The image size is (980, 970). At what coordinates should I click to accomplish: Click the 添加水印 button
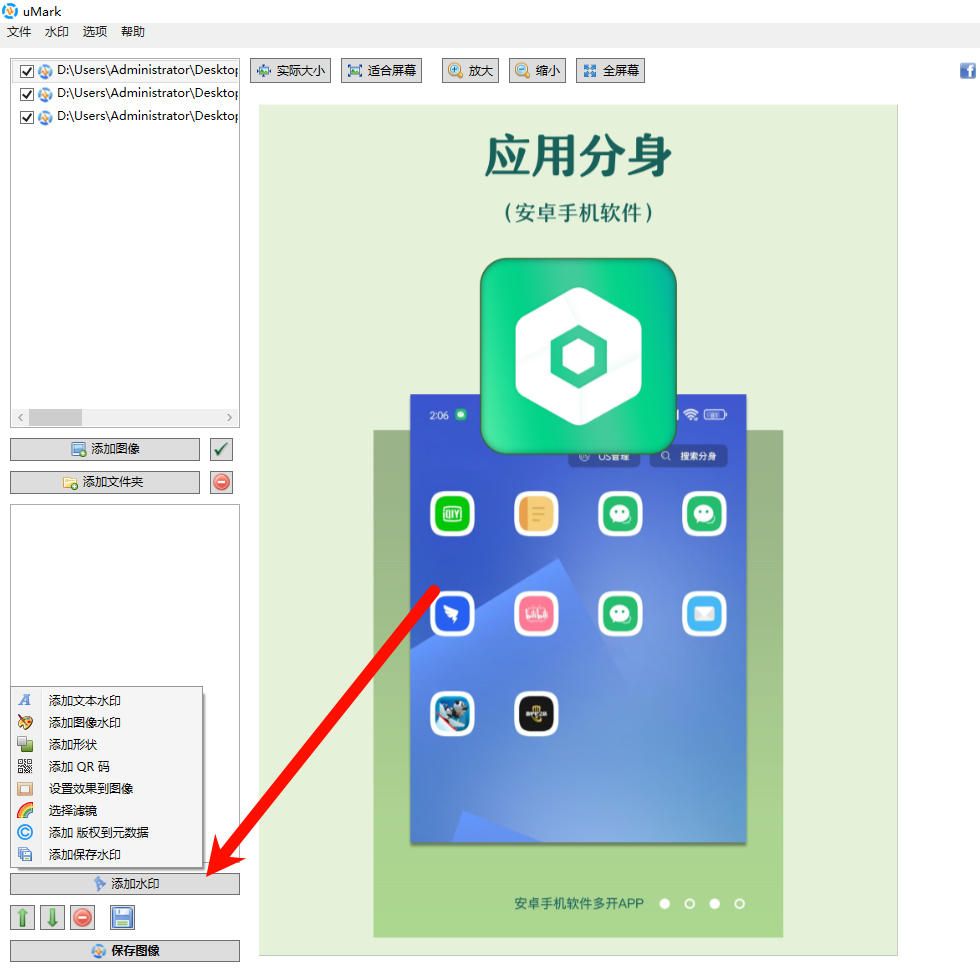click(125, 884)
